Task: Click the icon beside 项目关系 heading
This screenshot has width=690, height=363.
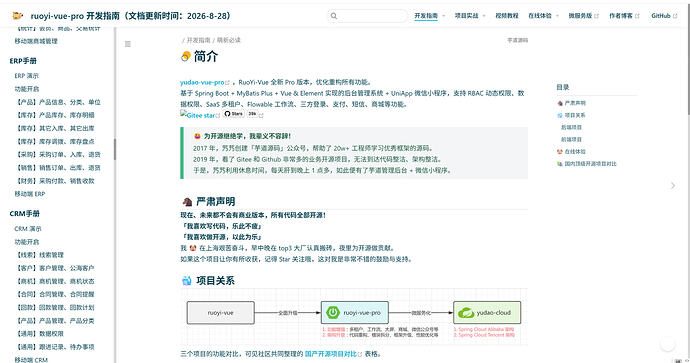Action: click(x=187, y=281)
